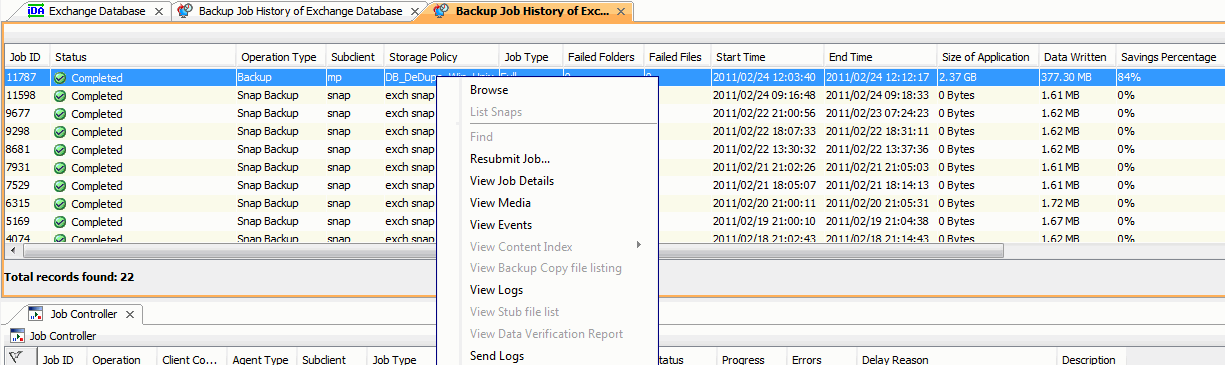The height and width of the screenshot is (365, 1225).
Task: Close the Job Controller tab
Action: (x=131, y=314)
